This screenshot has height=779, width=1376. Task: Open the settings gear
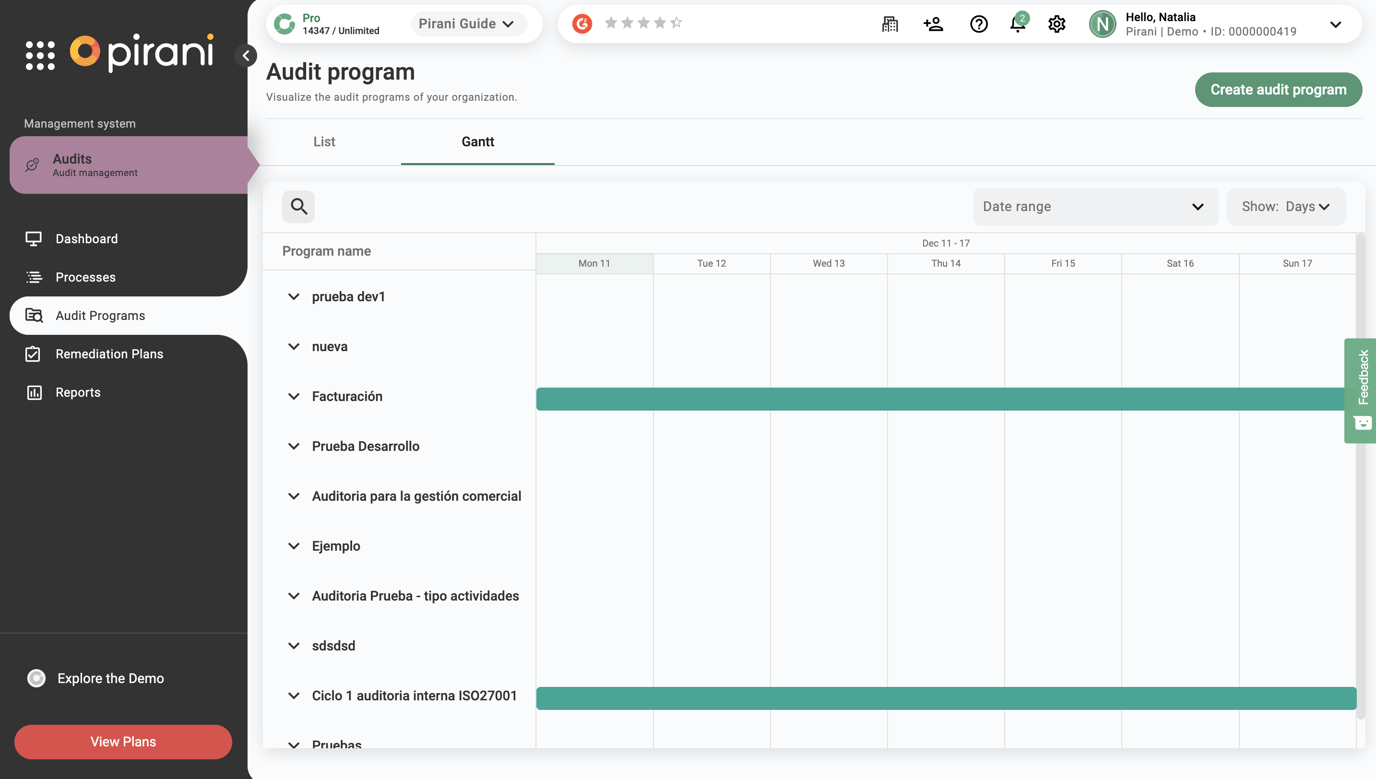click(x=1057, y=24)
